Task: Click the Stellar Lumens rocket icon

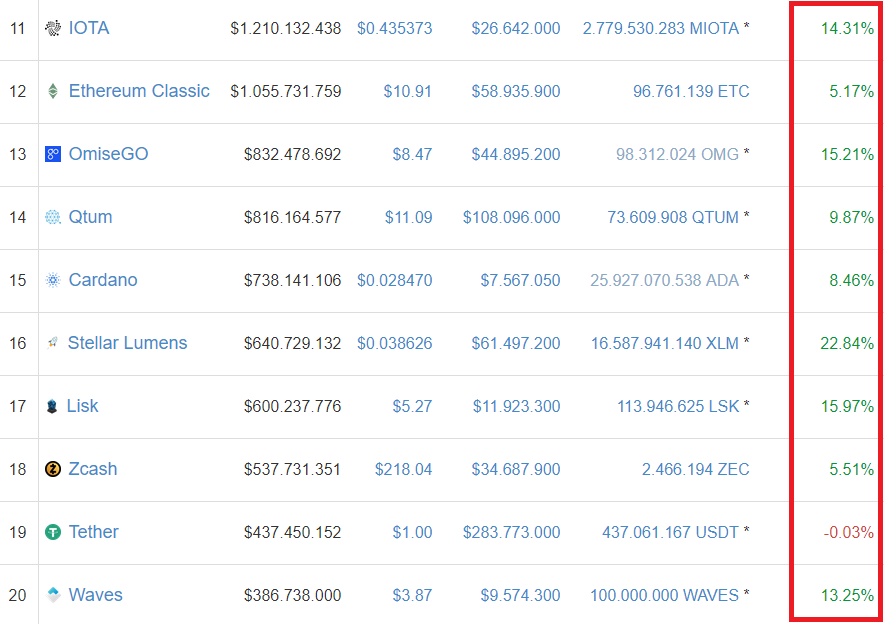Action: coord(52,343)
